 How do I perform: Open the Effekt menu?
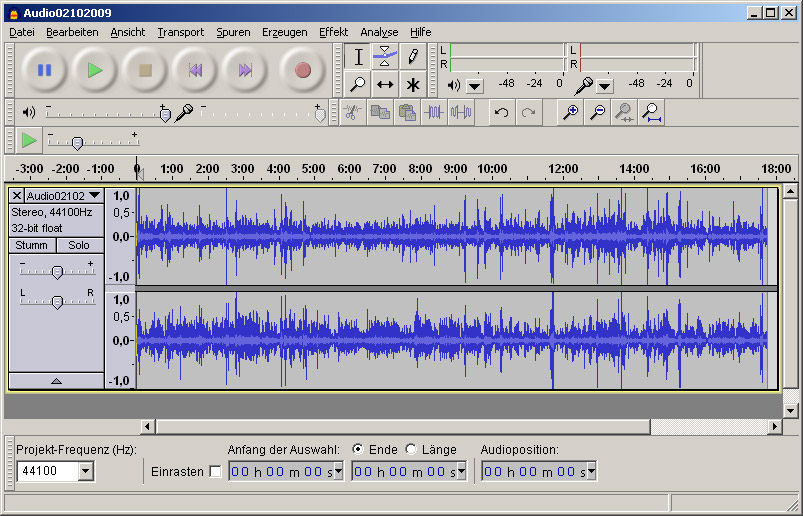click(x=333, y=32)
